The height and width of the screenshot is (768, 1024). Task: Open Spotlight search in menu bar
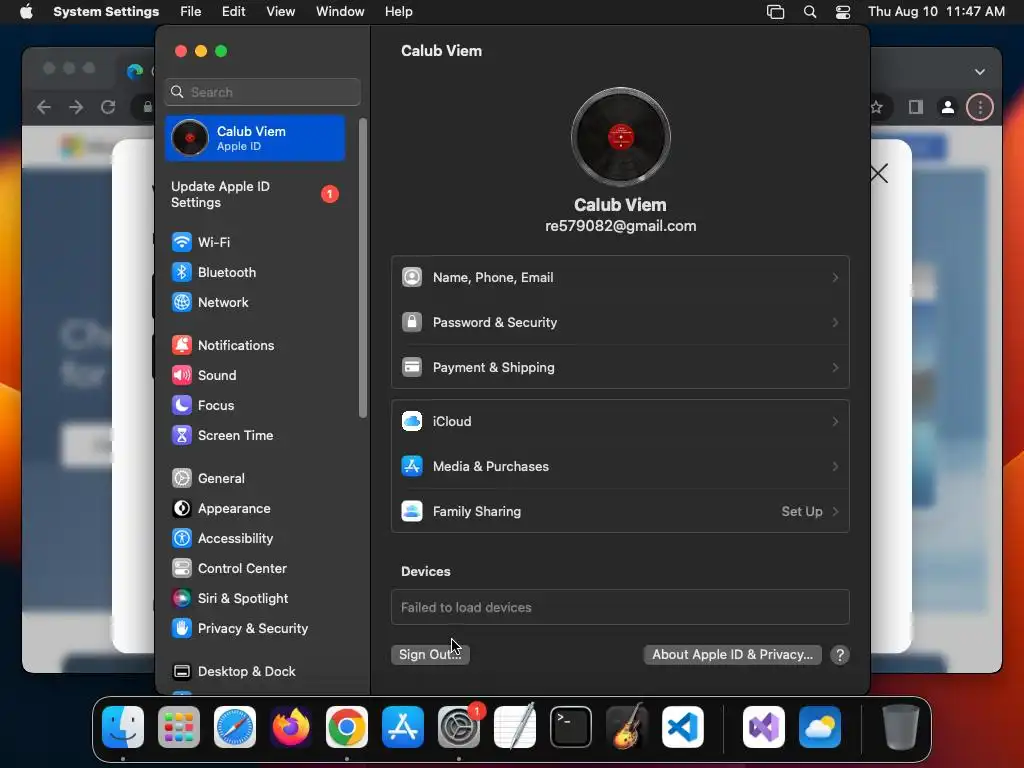[810, 12]
